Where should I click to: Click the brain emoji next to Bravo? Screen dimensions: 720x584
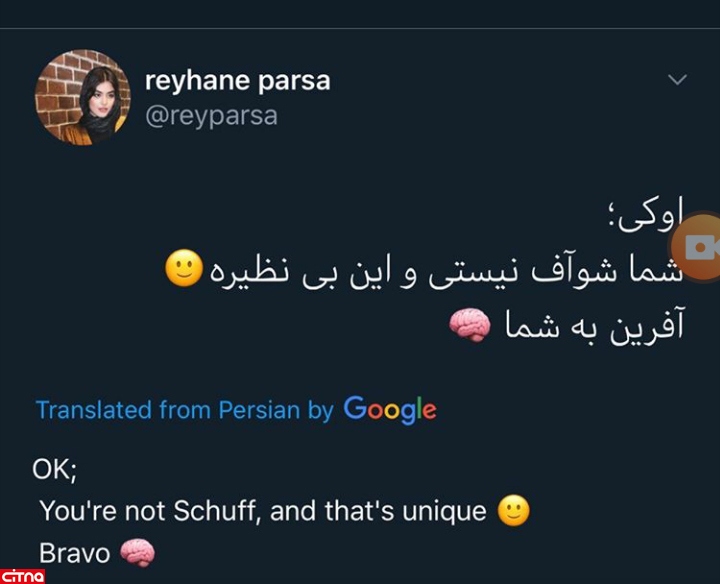(x=137, y=552)
